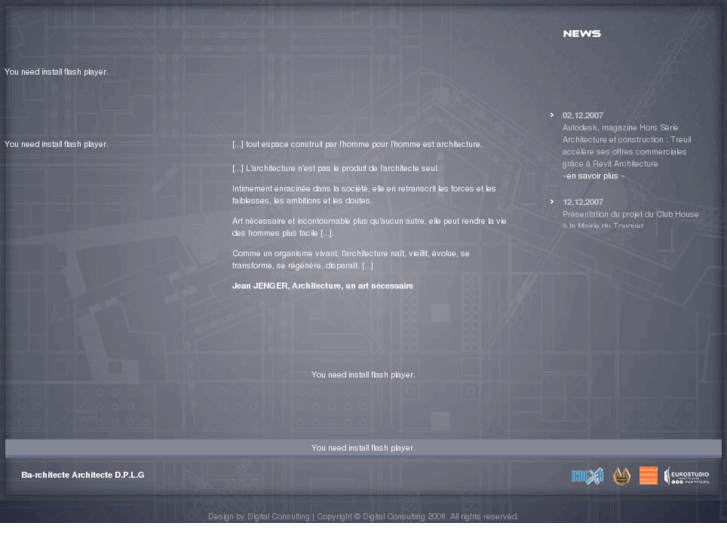
Task: Click "Copyright © Digital Consulting 2008" footer text
Action: coord(382,517)
